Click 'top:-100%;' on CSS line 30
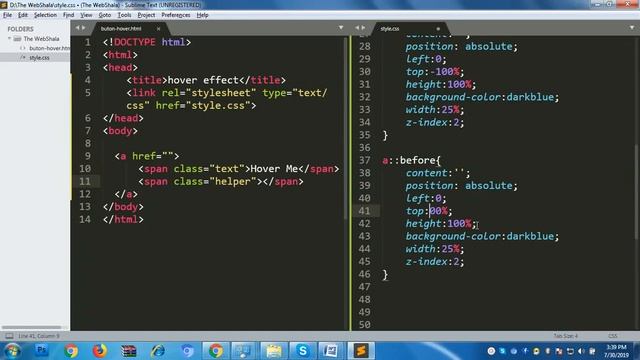The width and height of the screenshot is (640, 360). [x=435, y=71]
